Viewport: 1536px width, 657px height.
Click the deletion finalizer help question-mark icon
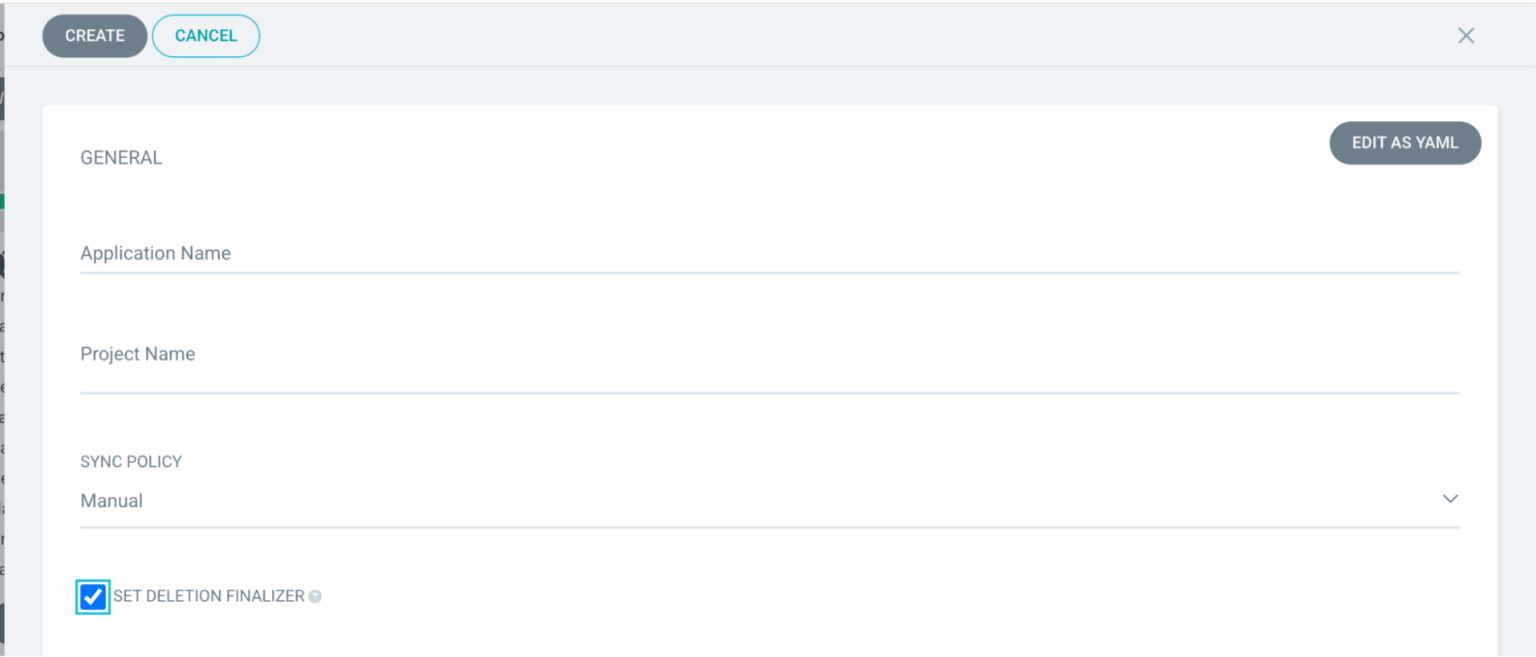tap(315, 597)
